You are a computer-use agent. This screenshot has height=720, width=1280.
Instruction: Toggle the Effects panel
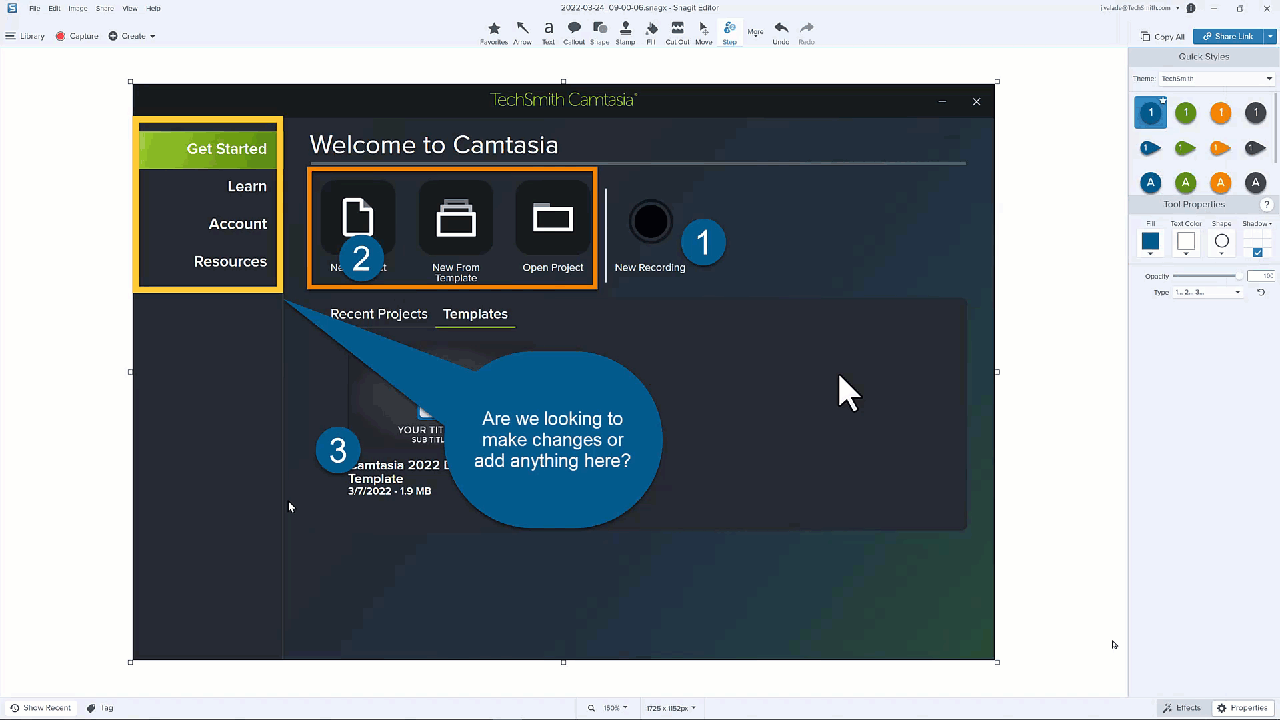click(x=1182, y=708)
